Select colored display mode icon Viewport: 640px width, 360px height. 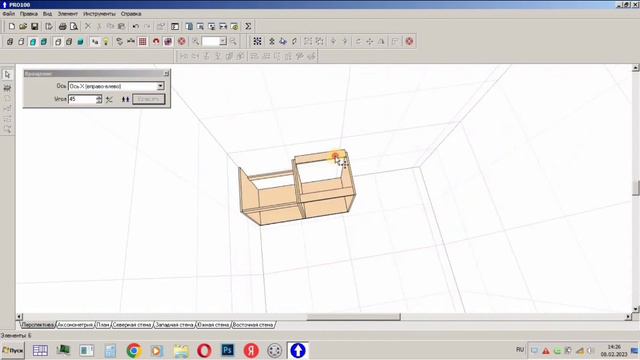point(33,42)
